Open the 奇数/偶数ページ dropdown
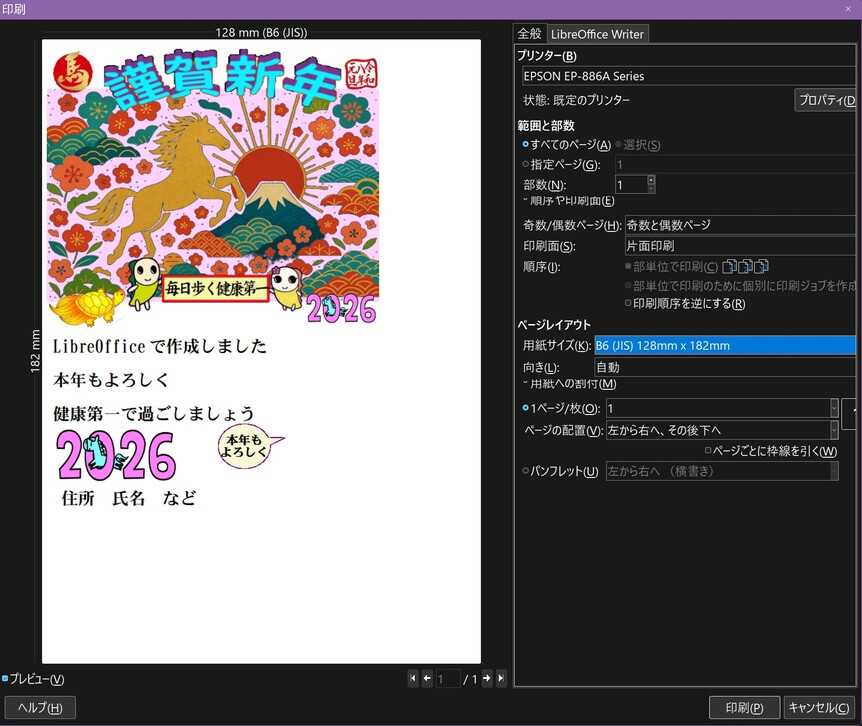The height and width of the screenshot is (726, 862). coord(739,225)
